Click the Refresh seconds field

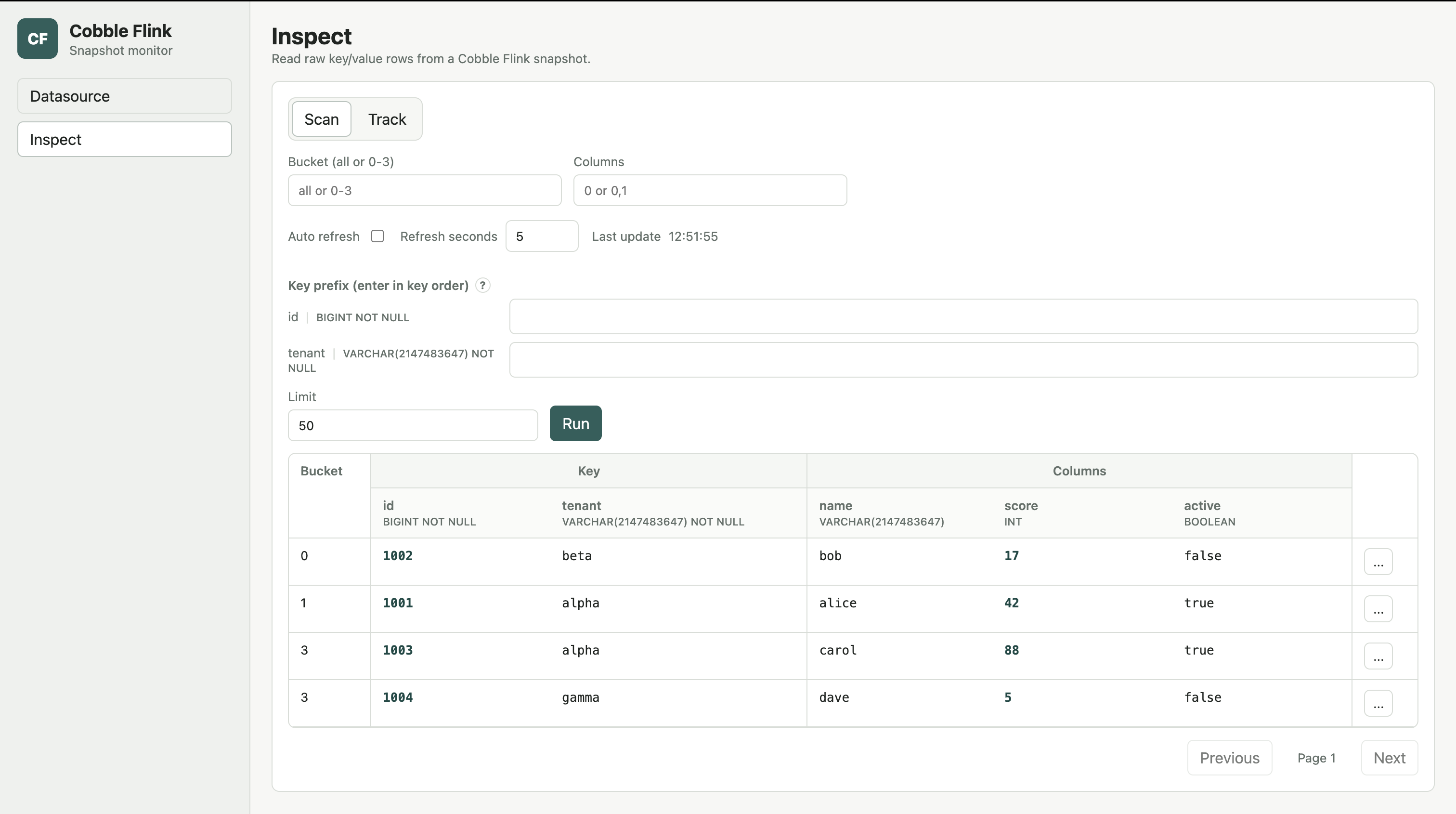pyautogui.click(x=542, y=236)
